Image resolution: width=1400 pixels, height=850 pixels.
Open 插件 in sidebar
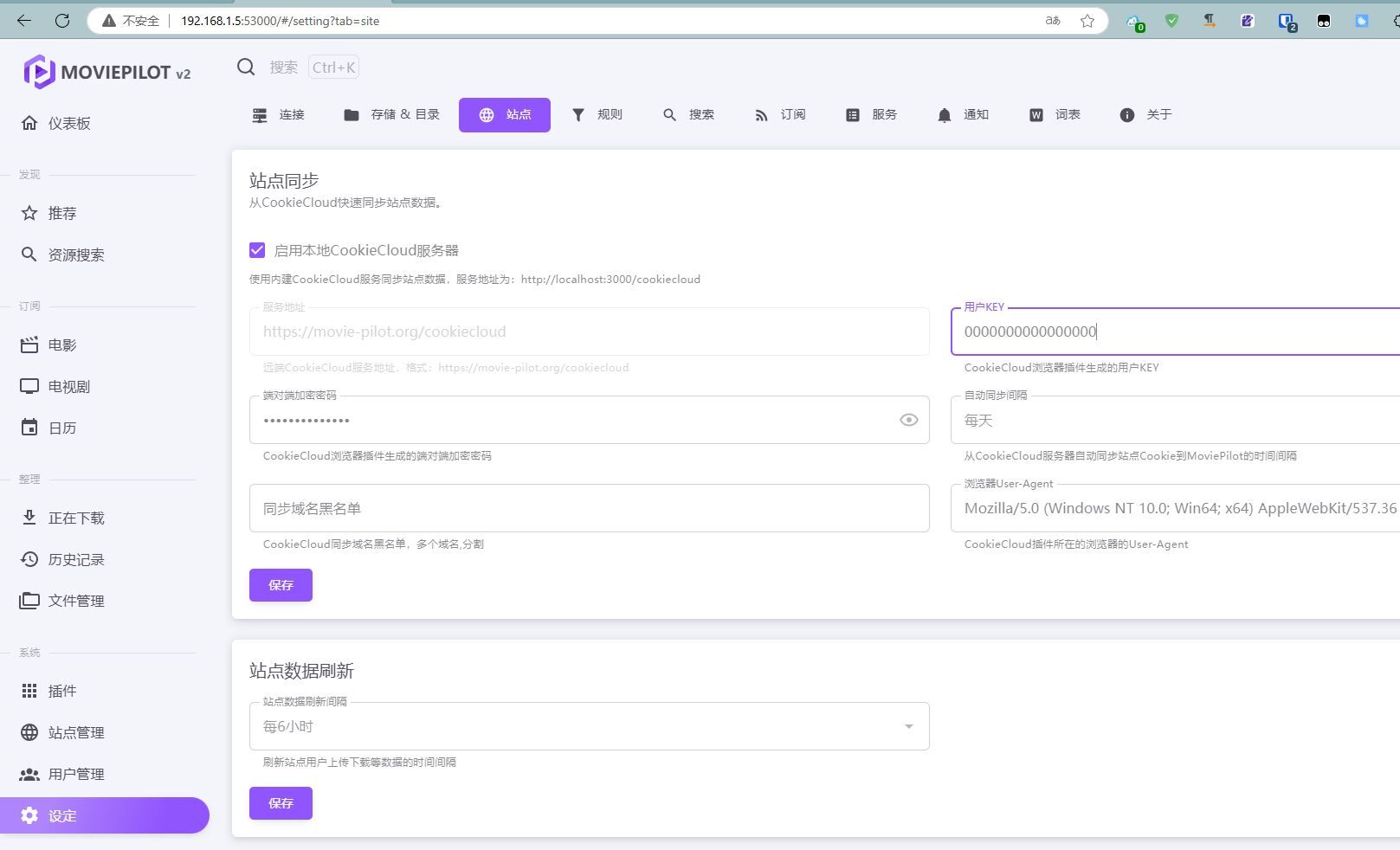click(x=48, y=691)
